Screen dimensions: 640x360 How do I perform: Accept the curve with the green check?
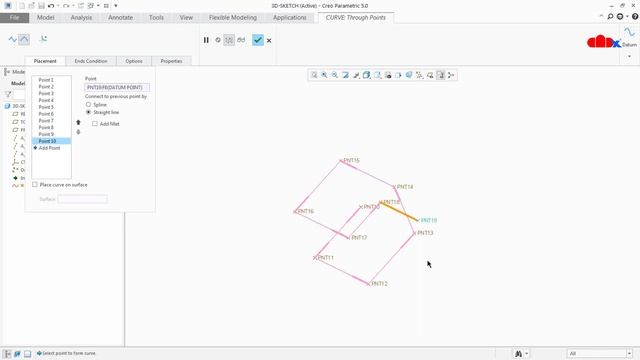click(258, 40)
